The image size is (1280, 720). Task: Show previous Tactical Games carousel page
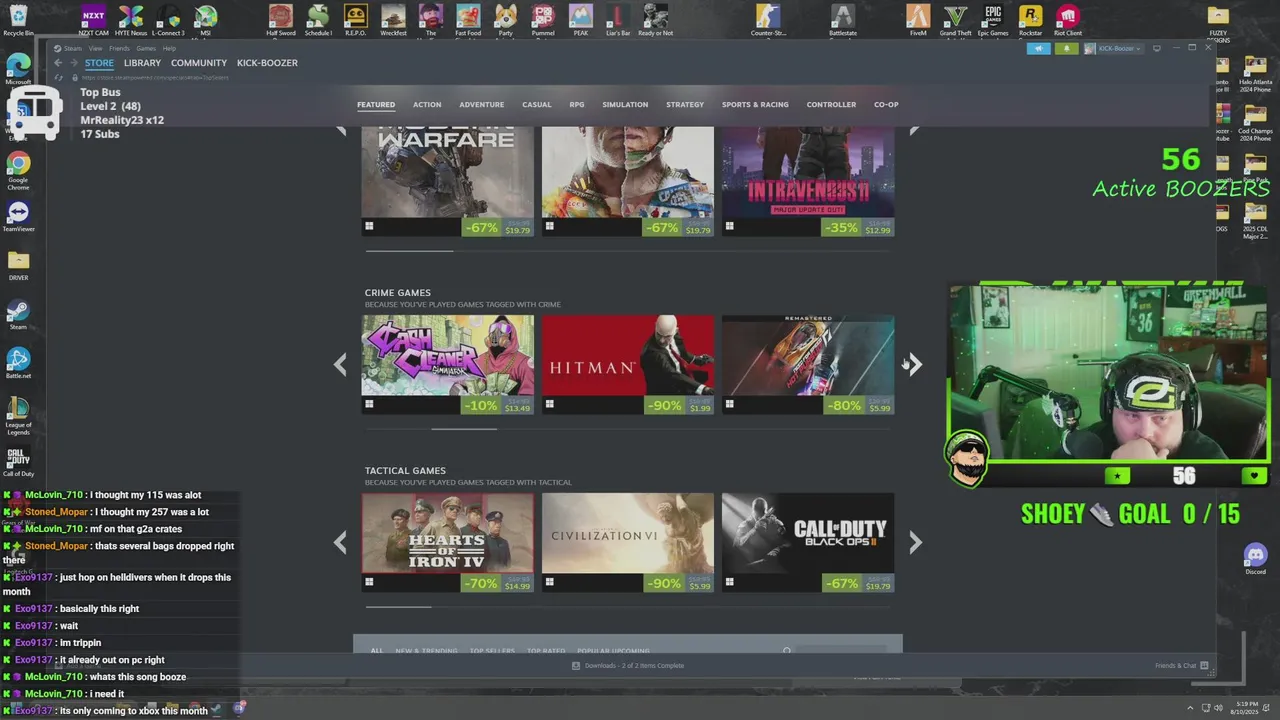(340, 542)
